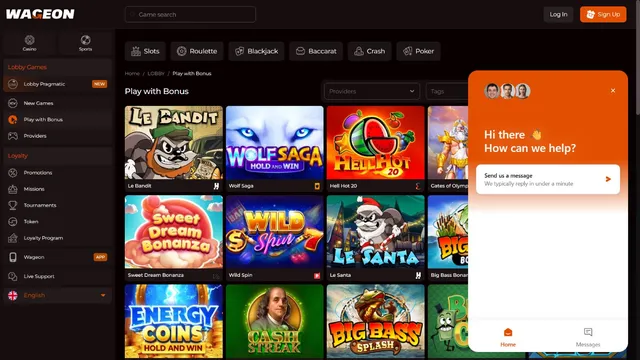Screen dimensions: 640x360
Task: Select the Roulette category
Action: point(197,51)
